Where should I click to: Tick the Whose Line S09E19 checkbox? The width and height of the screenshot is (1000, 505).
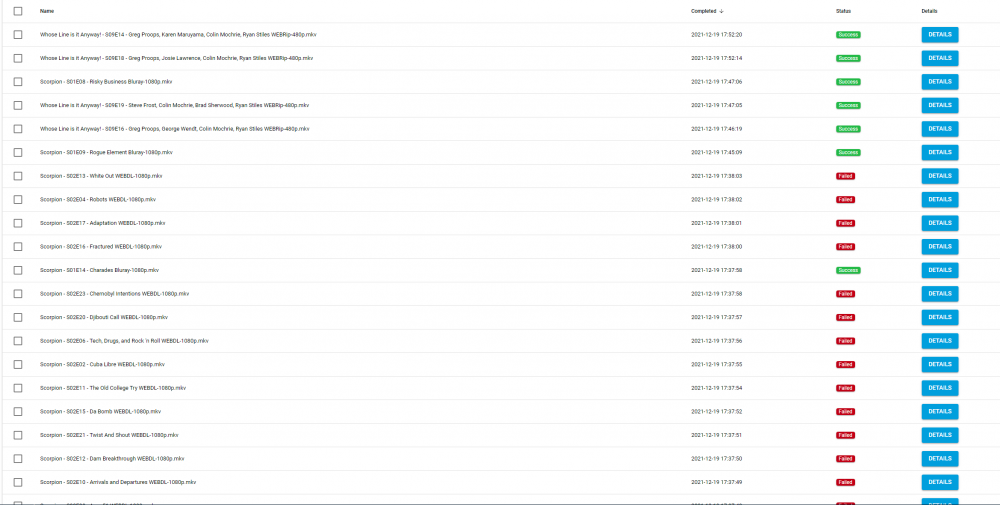coord(17,105)
